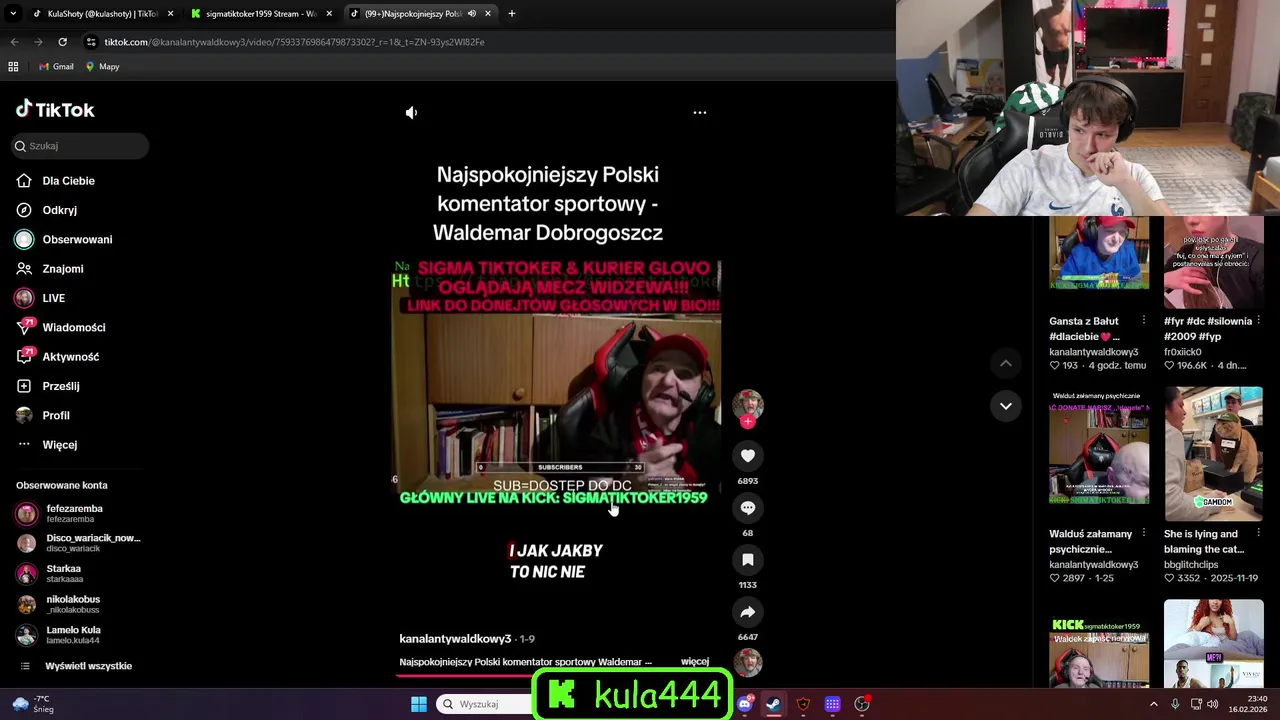Like the video with heart icon

[748, 456]
